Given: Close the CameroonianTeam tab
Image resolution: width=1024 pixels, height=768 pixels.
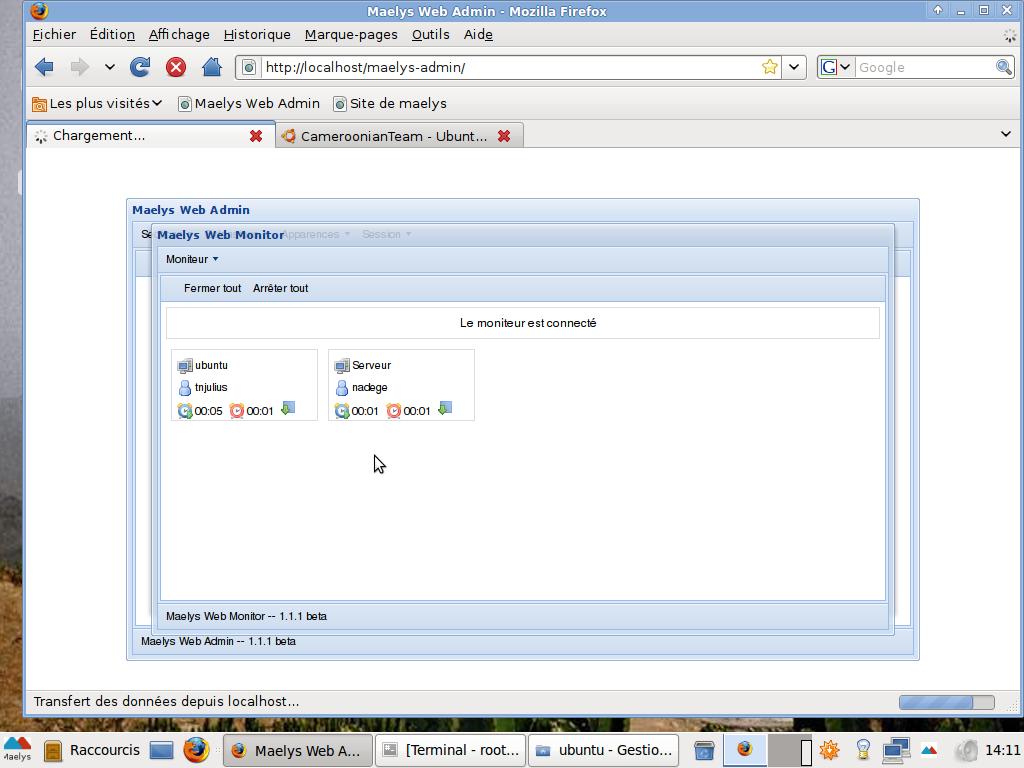Looking at the screenshot, I should click(x=504, y=136).
